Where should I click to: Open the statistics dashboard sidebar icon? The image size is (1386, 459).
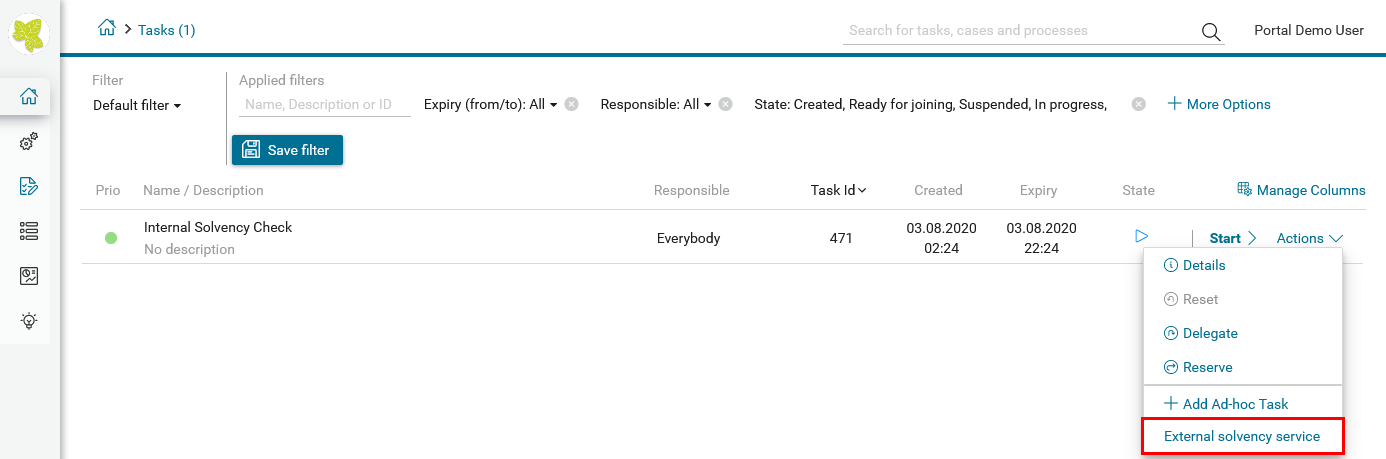click(29, 276)
